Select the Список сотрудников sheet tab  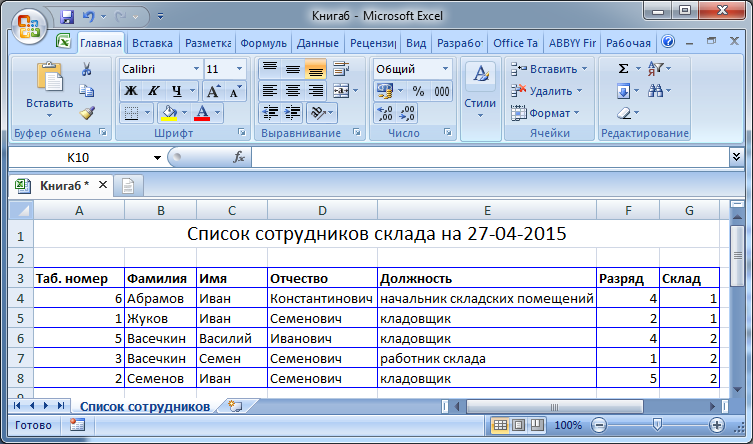tap(145, 407)
